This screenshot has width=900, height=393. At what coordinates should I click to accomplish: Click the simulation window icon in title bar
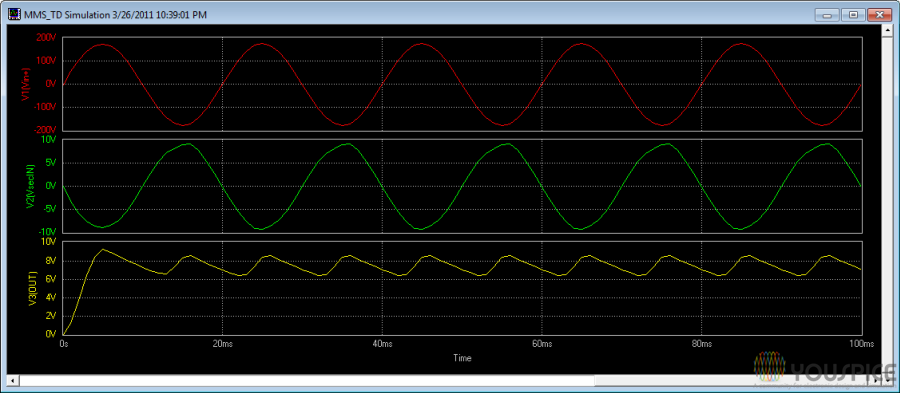click(x=13, y=14)
